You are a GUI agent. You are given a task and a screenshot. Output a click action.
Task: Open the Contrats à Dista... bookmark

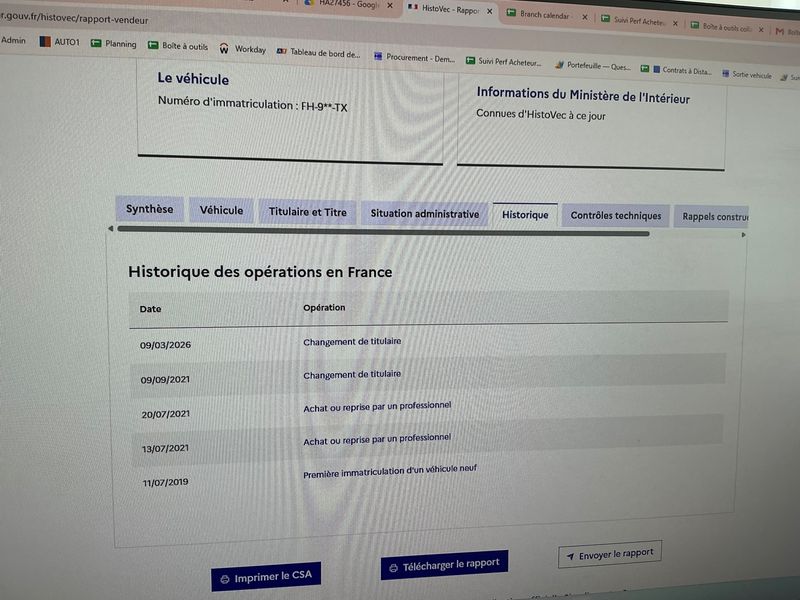point(677,70)
